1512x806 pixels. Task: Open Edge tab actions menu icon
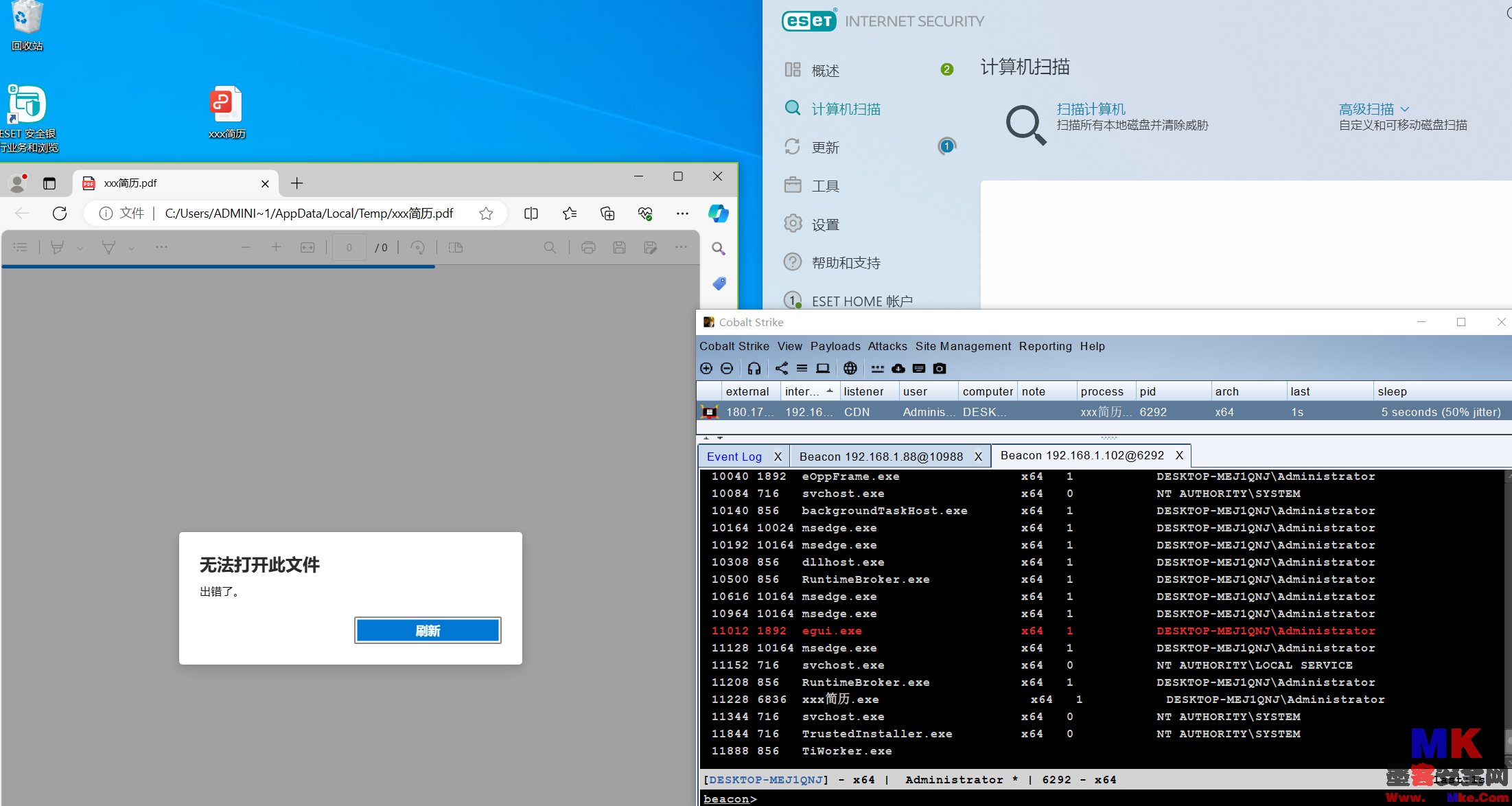tap(49, 183)
